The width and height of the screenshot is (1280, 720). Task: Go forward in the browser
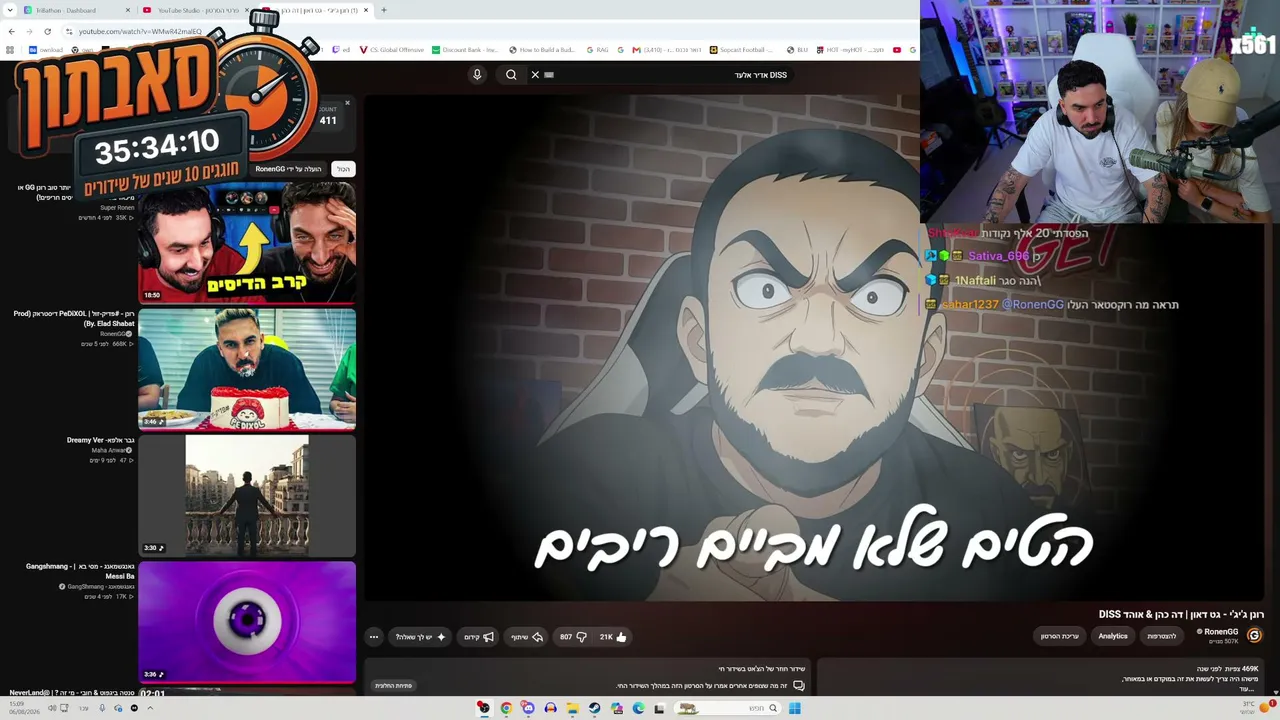[29, 31]
